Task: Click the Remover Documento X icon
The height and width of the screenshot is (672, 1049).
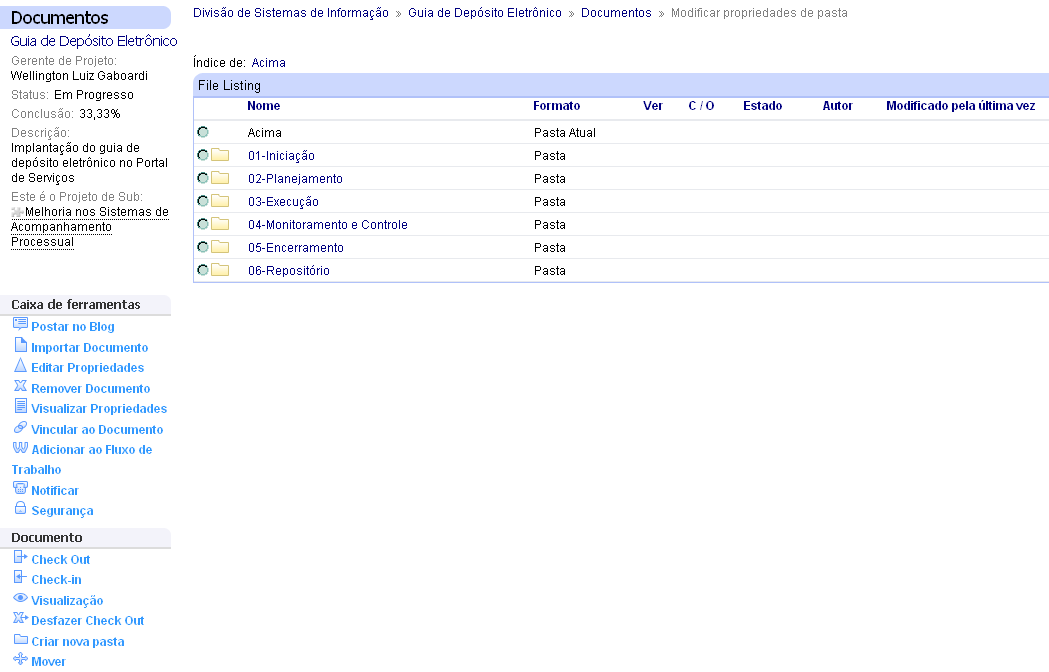Action: pos(21,386)
